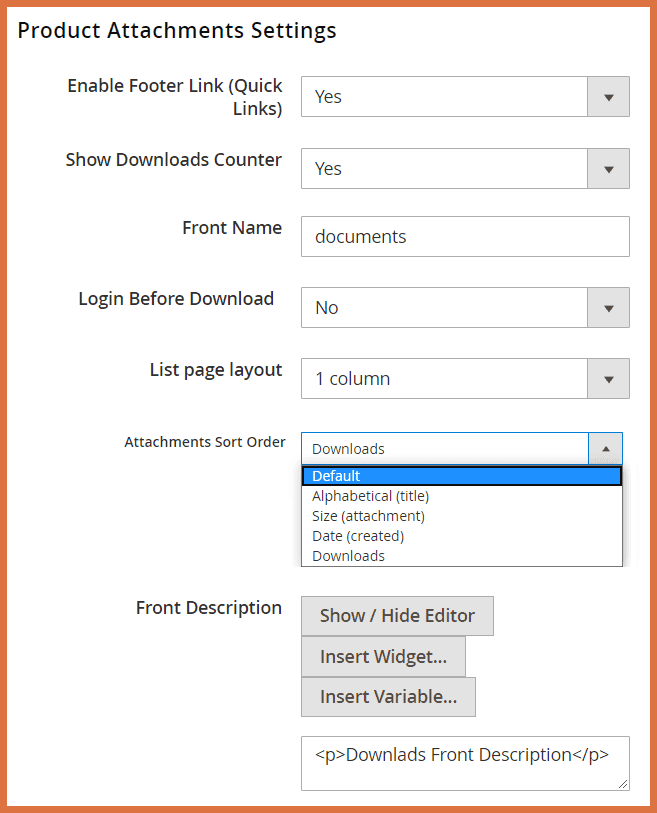Open the Enable Footer Link (Quick Links) selector
This screenshot has width=657, height=813.
(450, 96)
